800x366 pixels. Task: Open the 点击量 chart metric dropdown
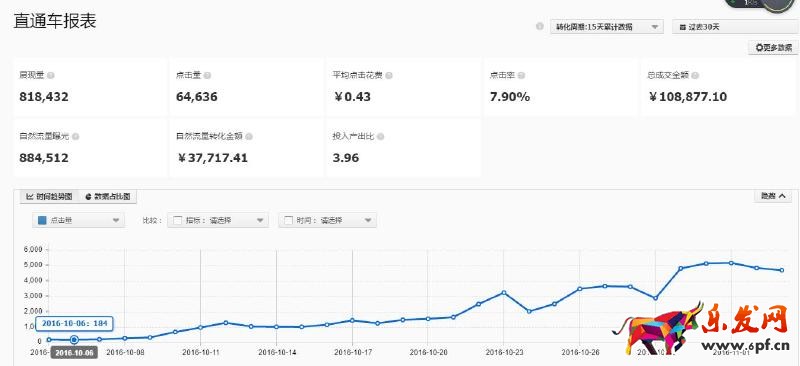(79, 221)
